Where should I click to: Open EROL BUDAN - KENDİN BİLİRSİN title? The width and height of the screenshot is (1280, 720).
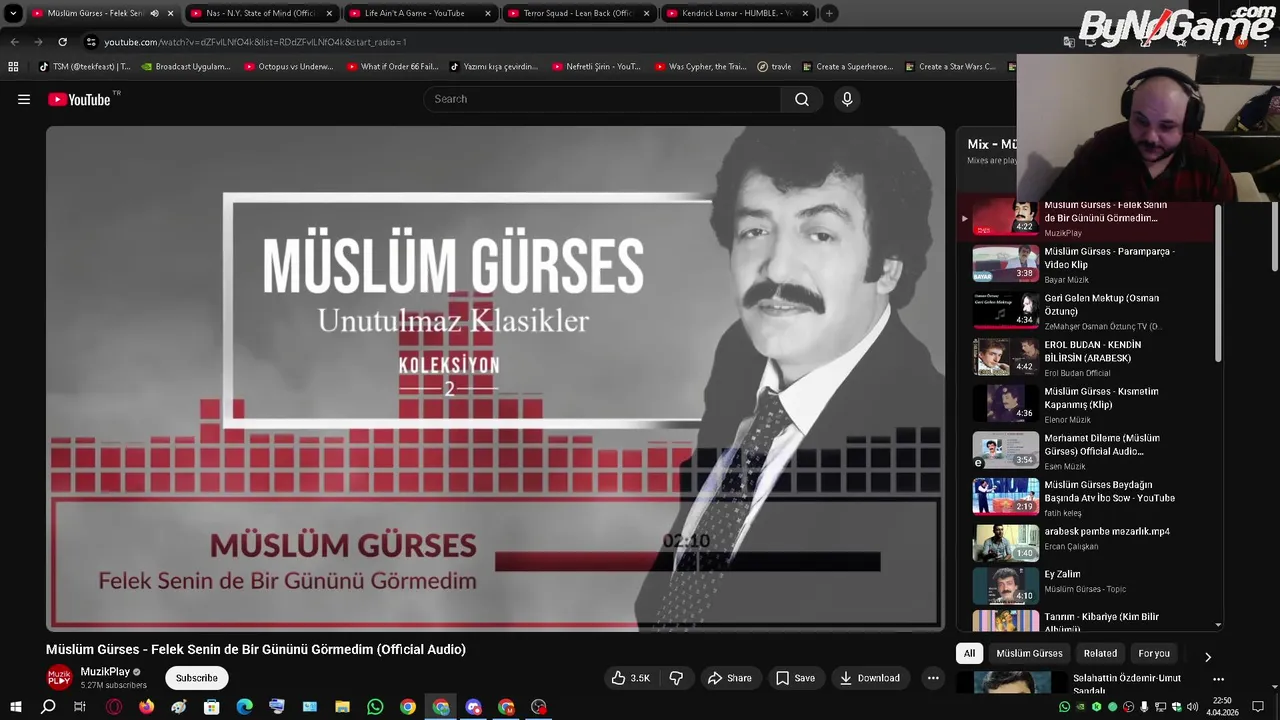coord(1093,351)
